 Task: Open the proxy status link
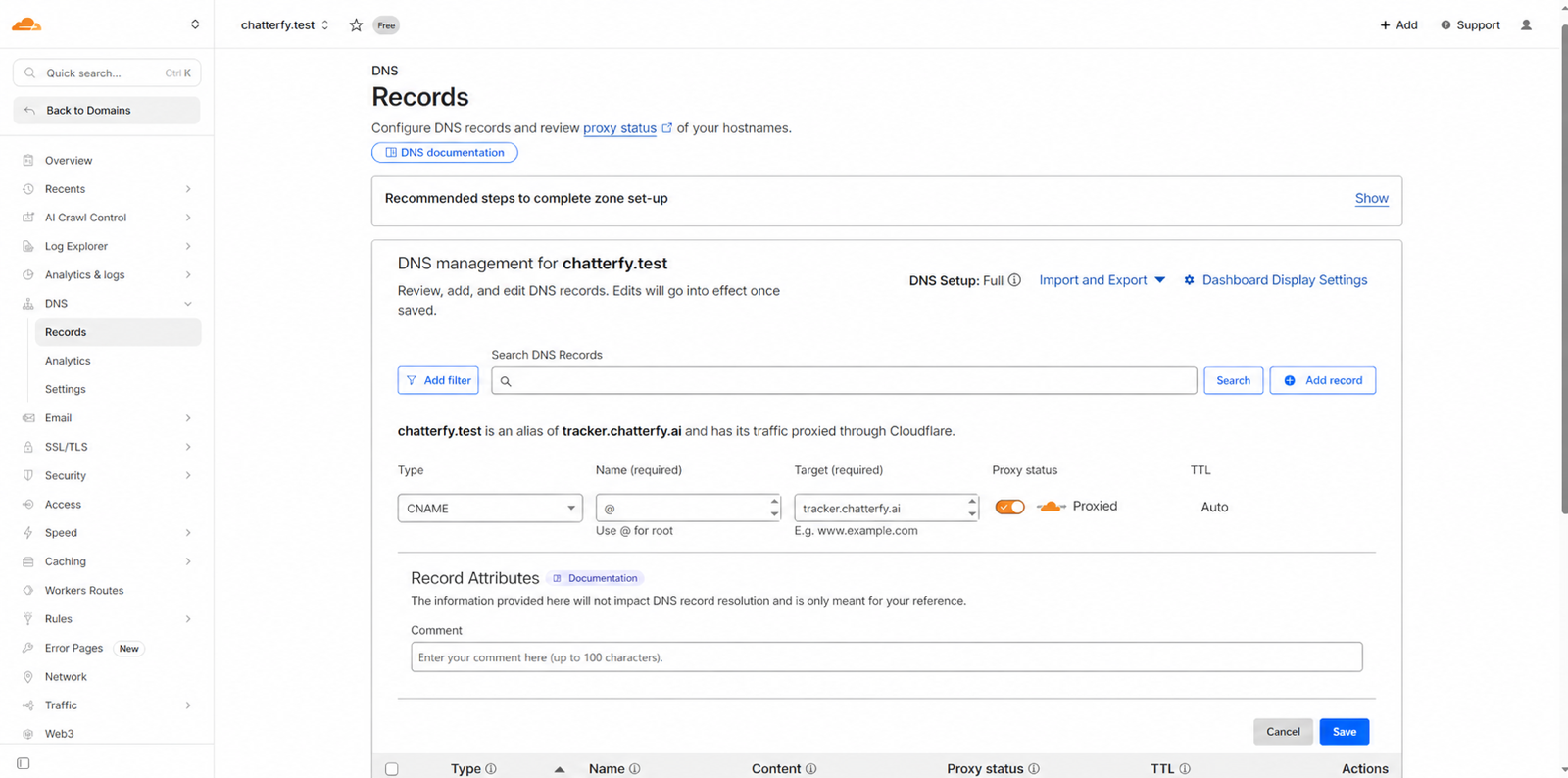(x=620, y=128)
